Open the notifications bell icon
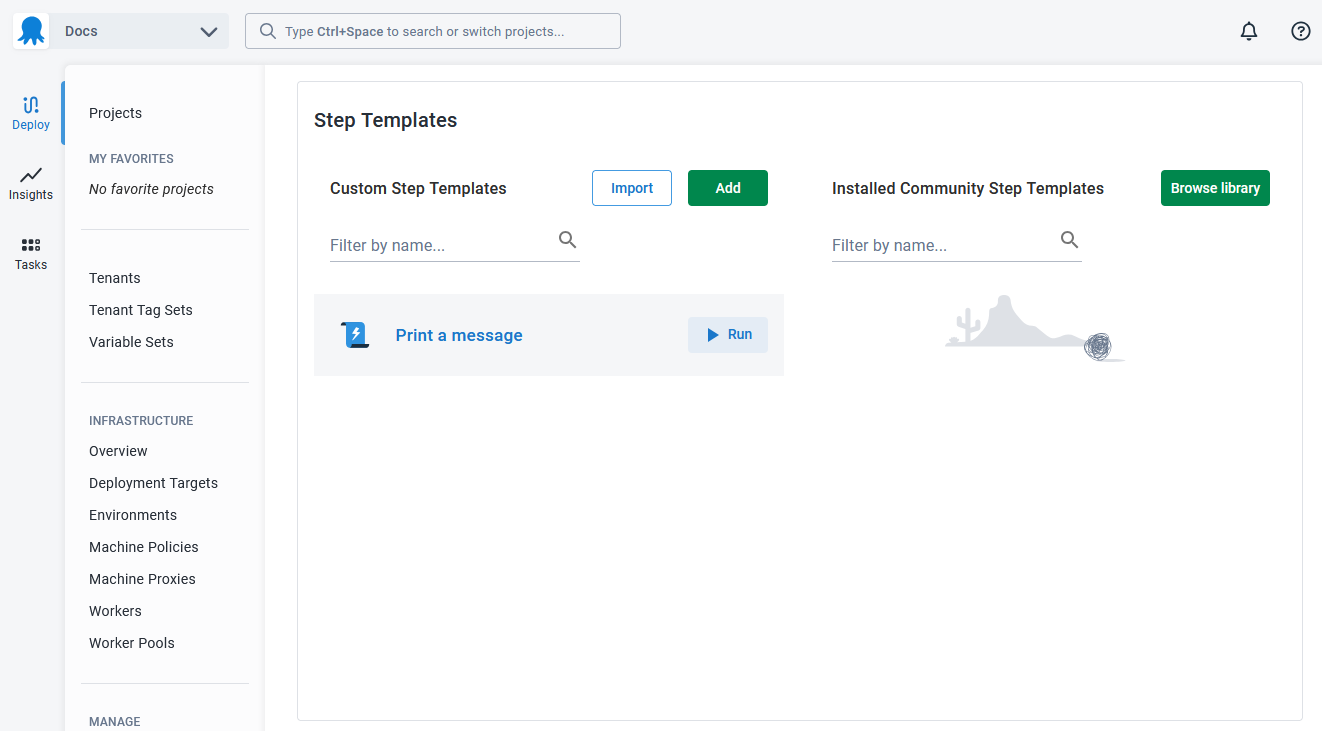The image size is (1322, 731). click(1249, 31)
